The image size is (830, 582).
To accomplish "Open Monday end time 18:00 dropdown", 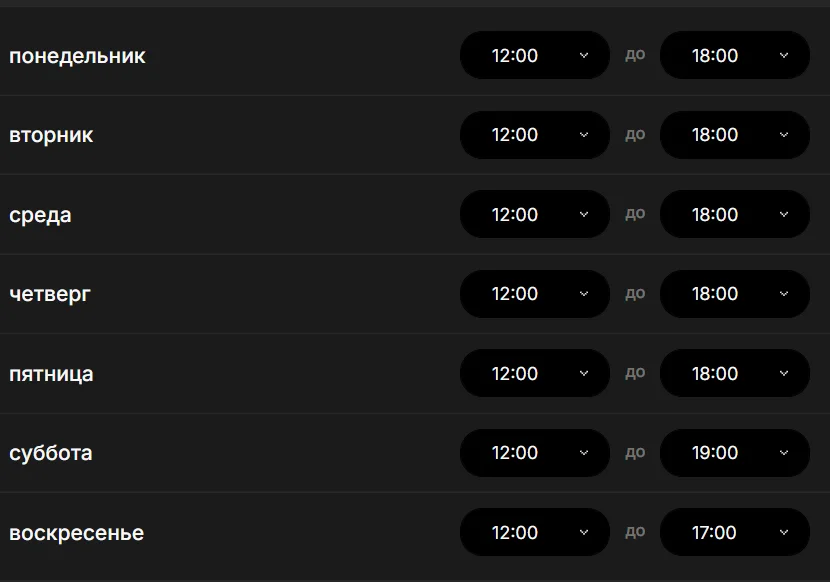I will [x=734, y=55].
